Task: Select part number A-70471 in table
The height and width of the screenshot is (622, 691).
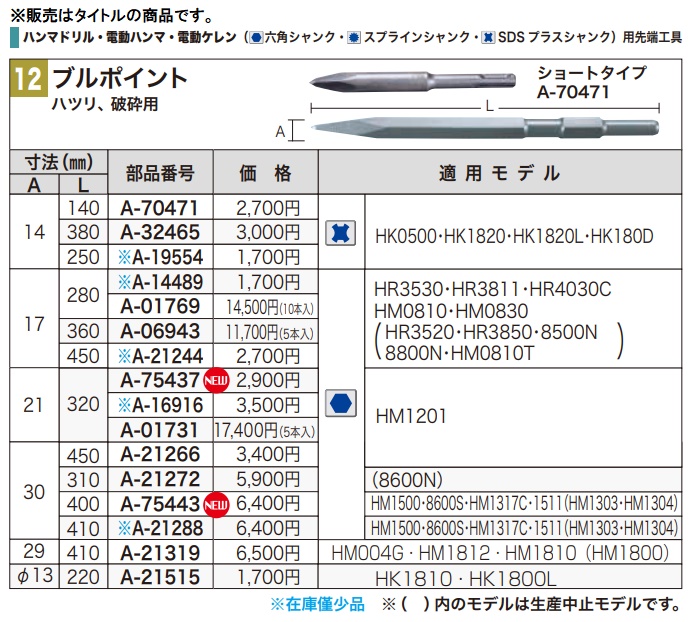Action: coord(160,208)
